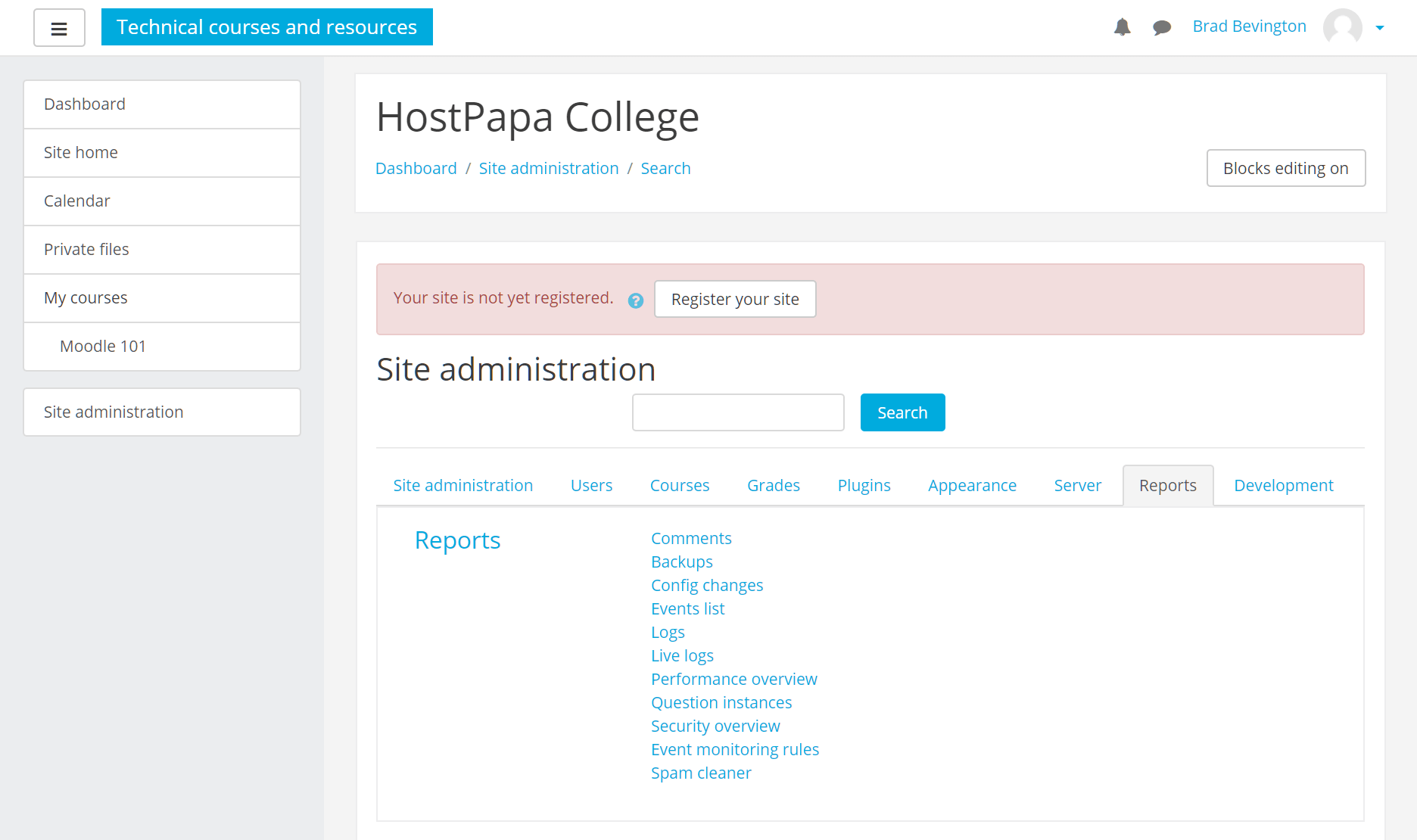Open the Backups report

click(x=681, y=562)
